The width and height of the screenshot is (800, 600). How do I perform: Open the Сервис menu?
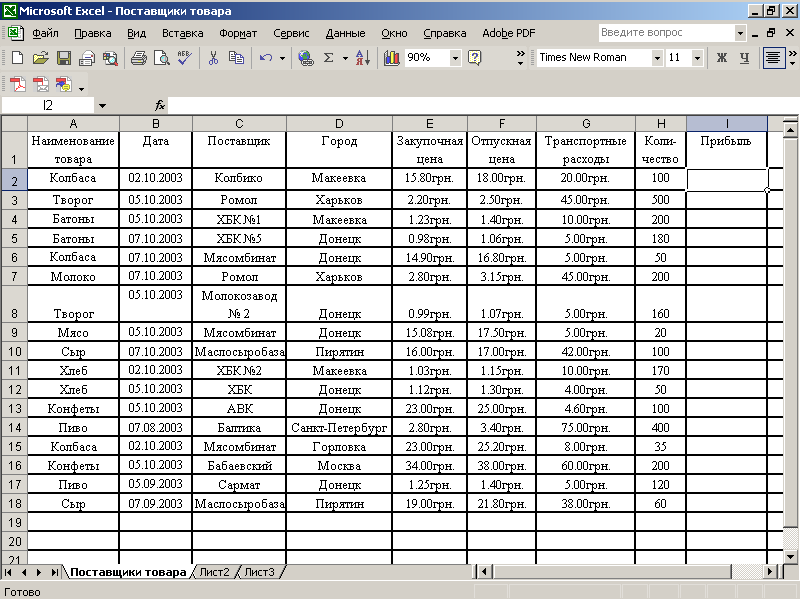click(291, 33)
